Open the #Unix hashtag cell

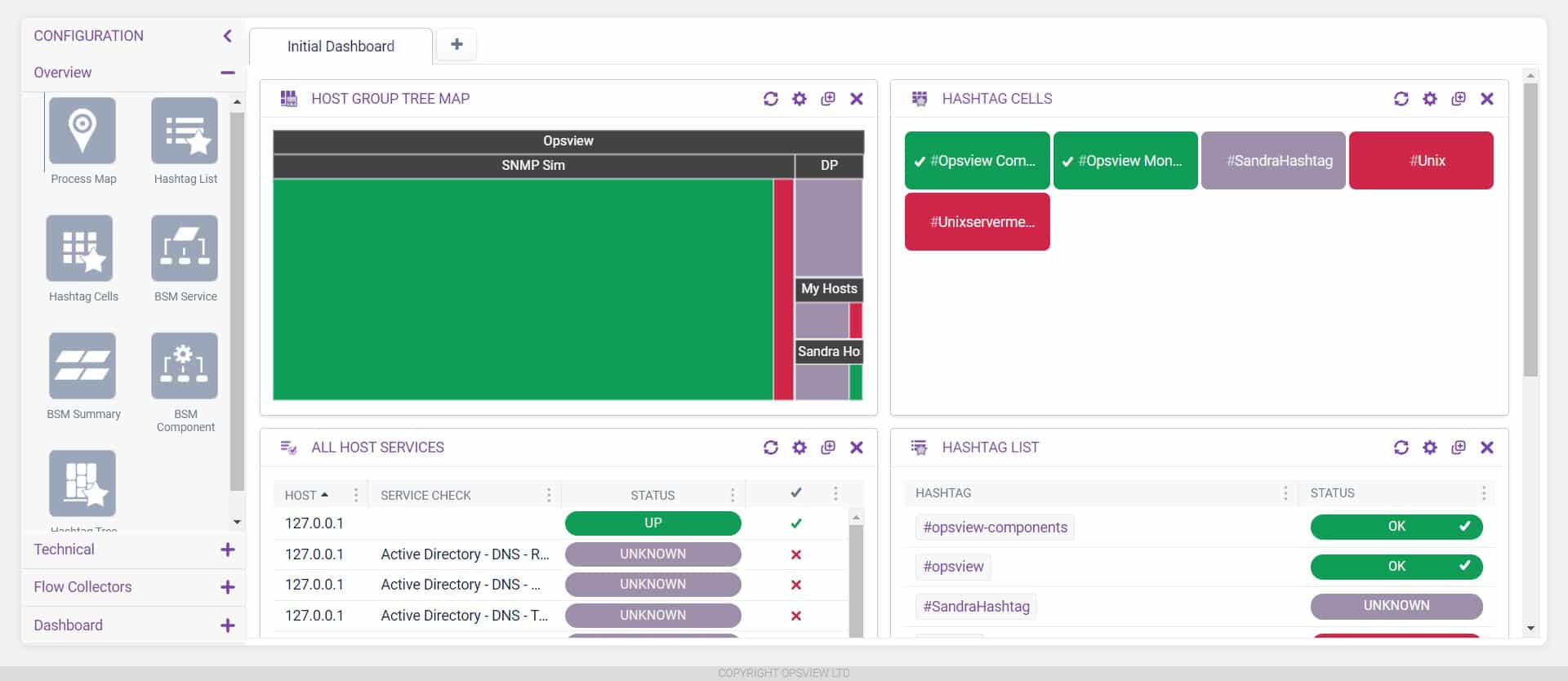tap(1421, 161)
